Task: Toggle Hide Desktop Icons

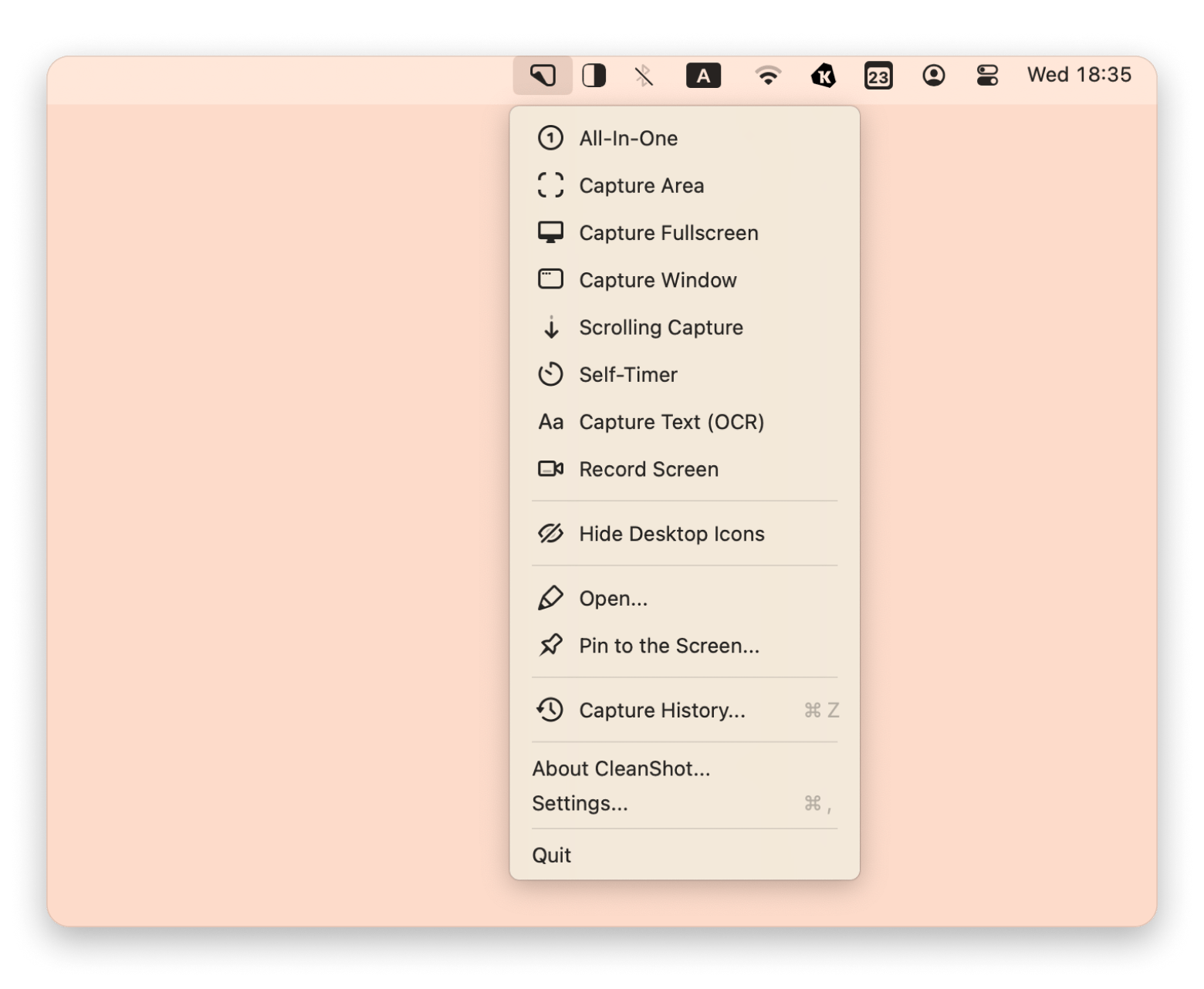Action: click(671, 534)
